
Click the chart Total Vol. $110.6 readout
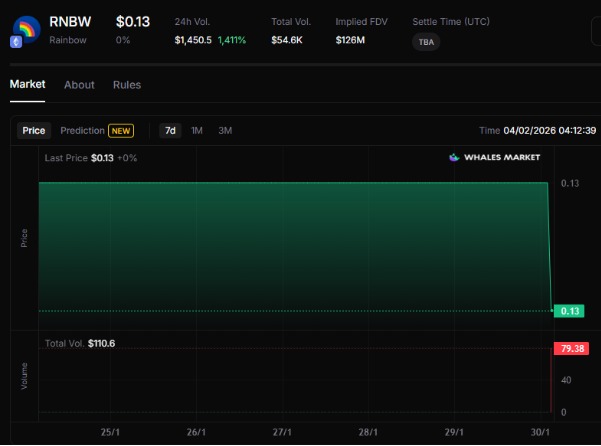coord(80,343)
